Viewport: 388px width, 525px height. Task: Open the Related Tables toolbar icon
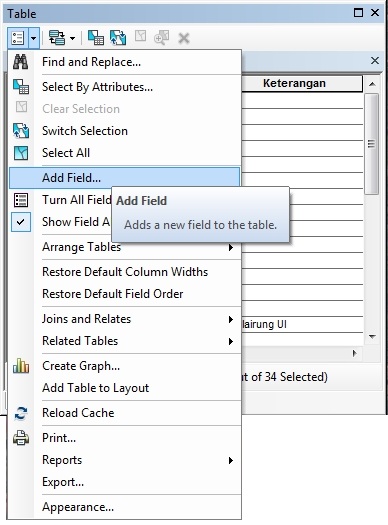[x=57, y=38]
